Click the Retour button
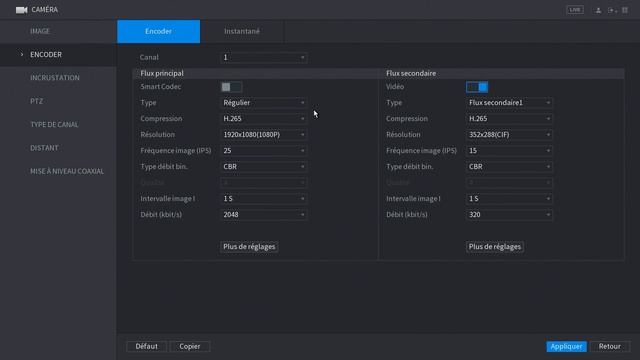The width and height of the screenshot is (640, 360). point(610,347)
